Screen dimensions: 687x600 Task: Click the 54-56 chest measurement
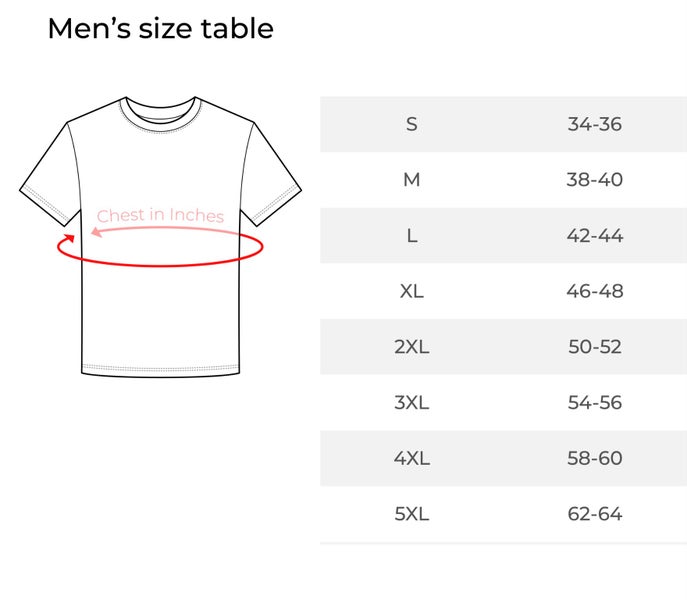coord(595,403)
